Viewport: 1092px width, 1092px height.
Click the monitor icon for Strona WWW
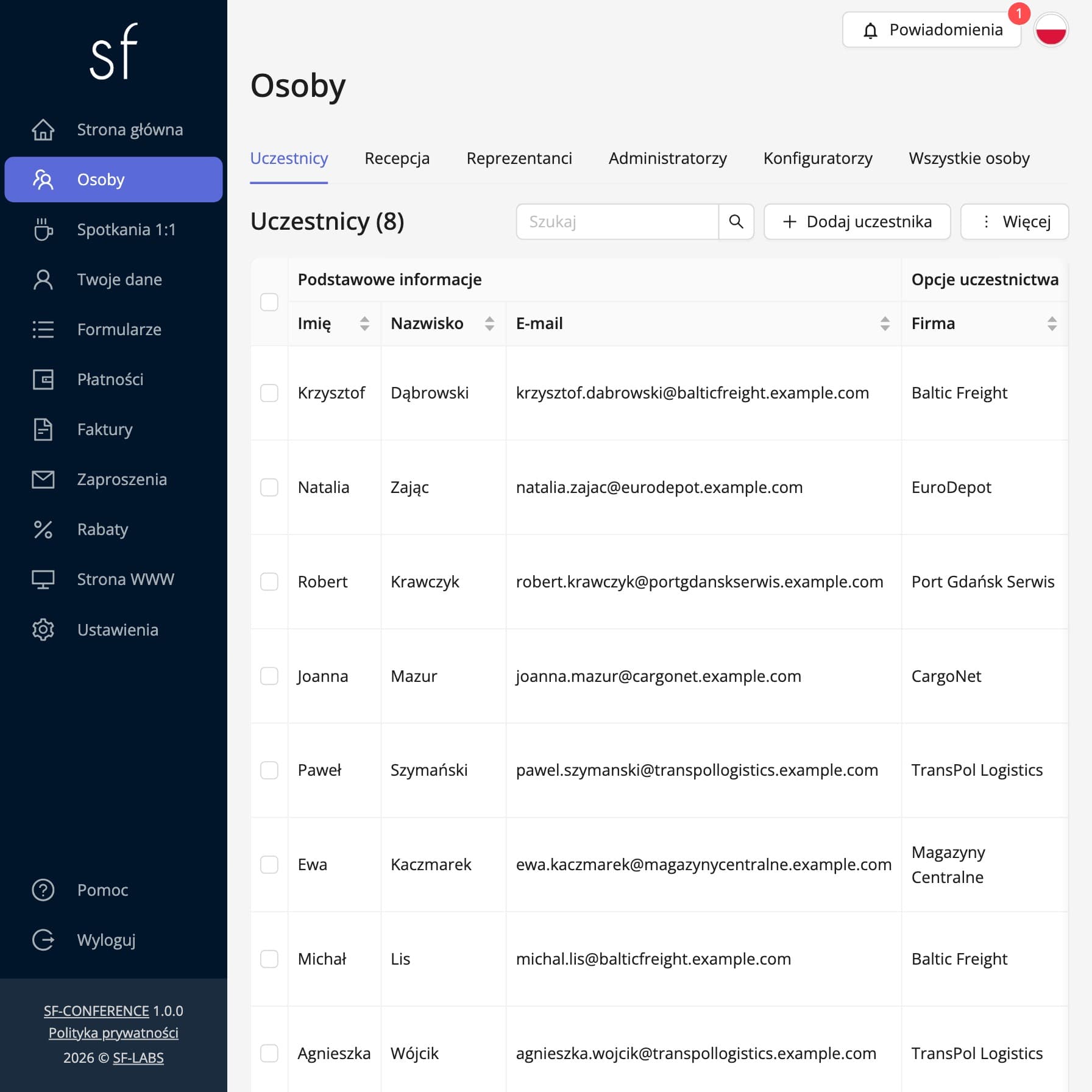pos(43,580)
